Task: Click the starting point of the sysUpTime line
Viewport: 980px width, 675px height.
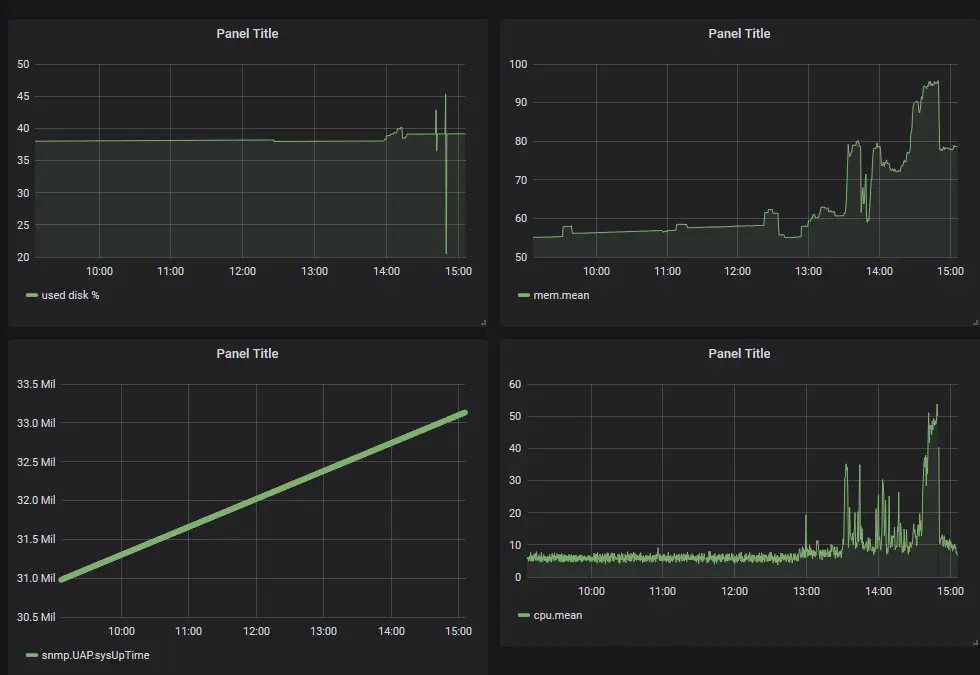Action: 61,579
